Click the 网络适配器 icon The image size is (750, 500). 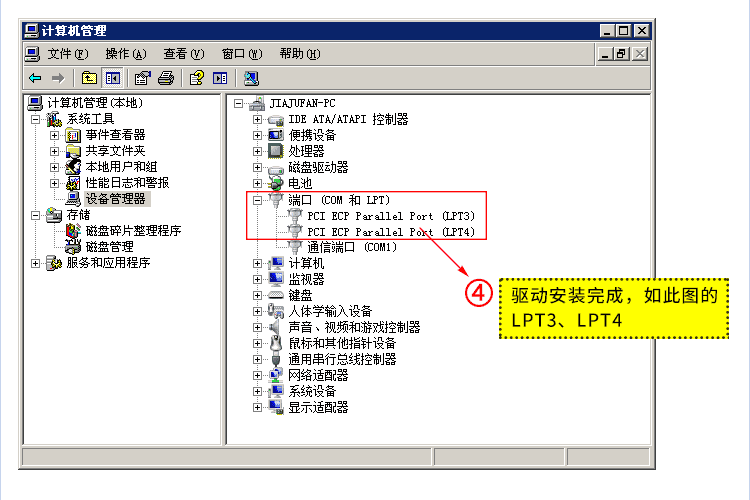pos(276,375)
